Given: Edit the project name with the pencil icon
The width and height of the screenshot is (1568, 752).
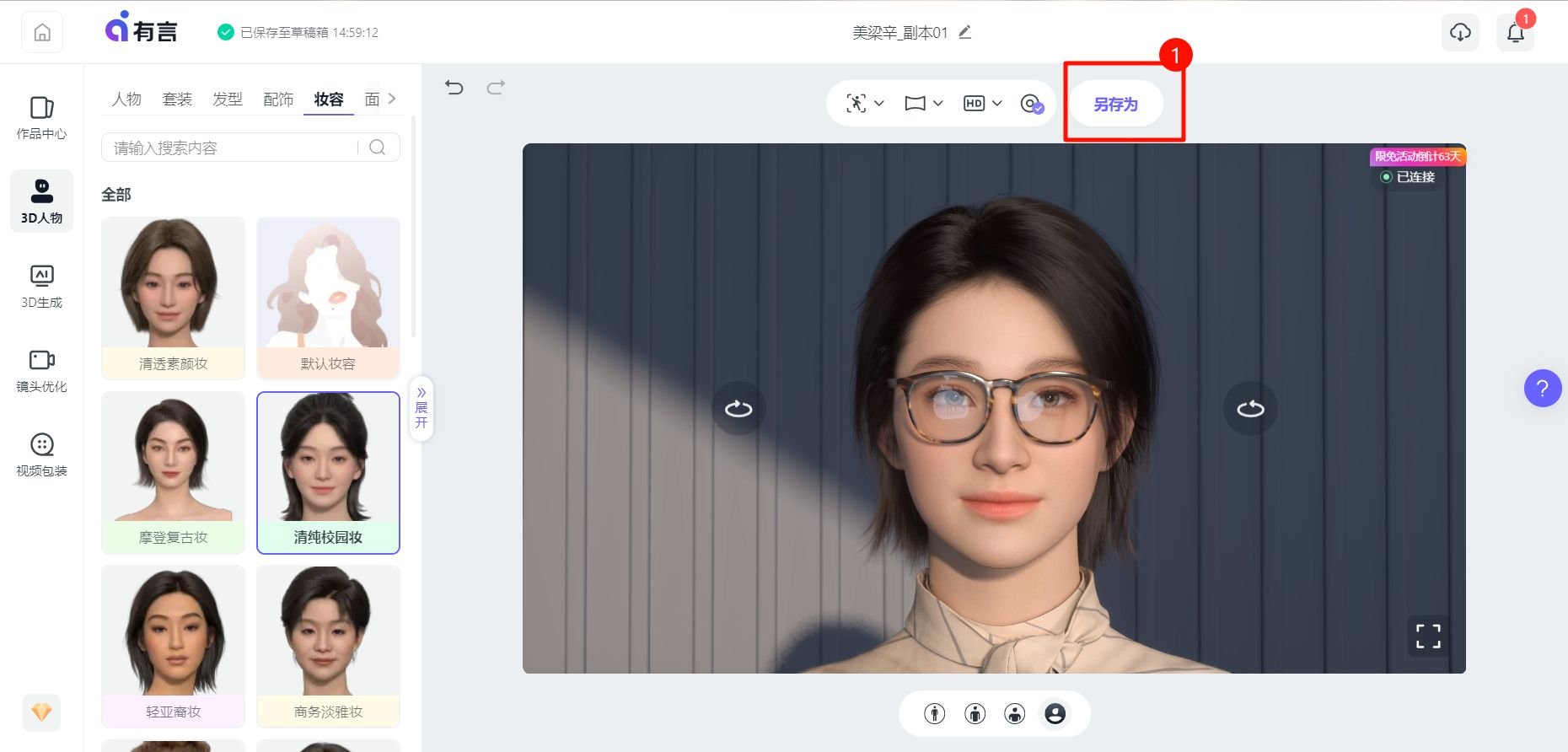Looking at the screenshot, I should 965,33.
